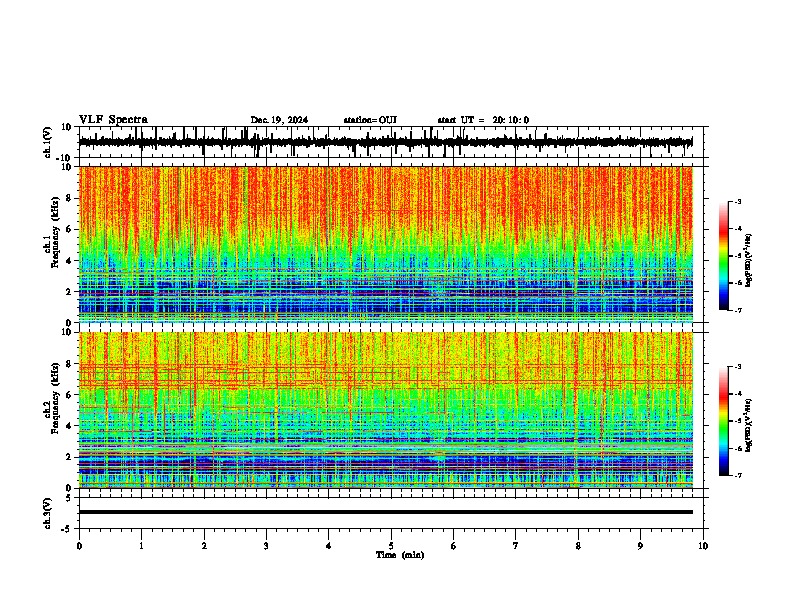Image resolution: width=792 pixels, height=612 pixels.
Task: Click time axis tick label "5"
Action: pos(391,546)
